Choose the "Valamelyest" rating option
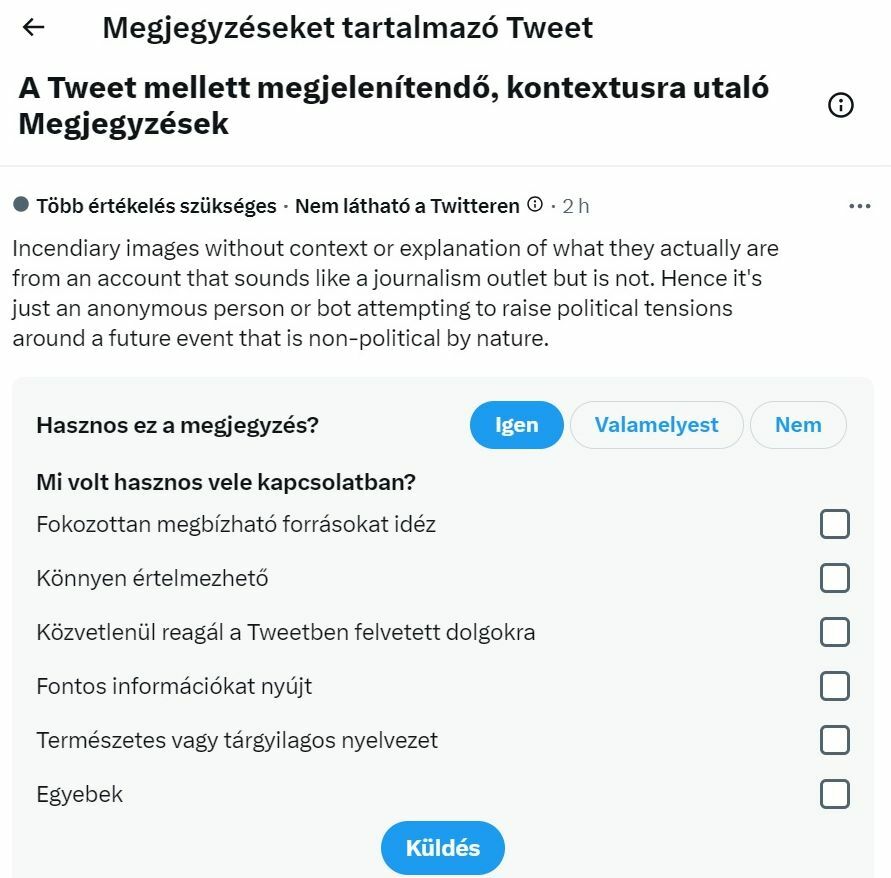The height and width of the screenshot is (878, 891). [x=656, y=425]
